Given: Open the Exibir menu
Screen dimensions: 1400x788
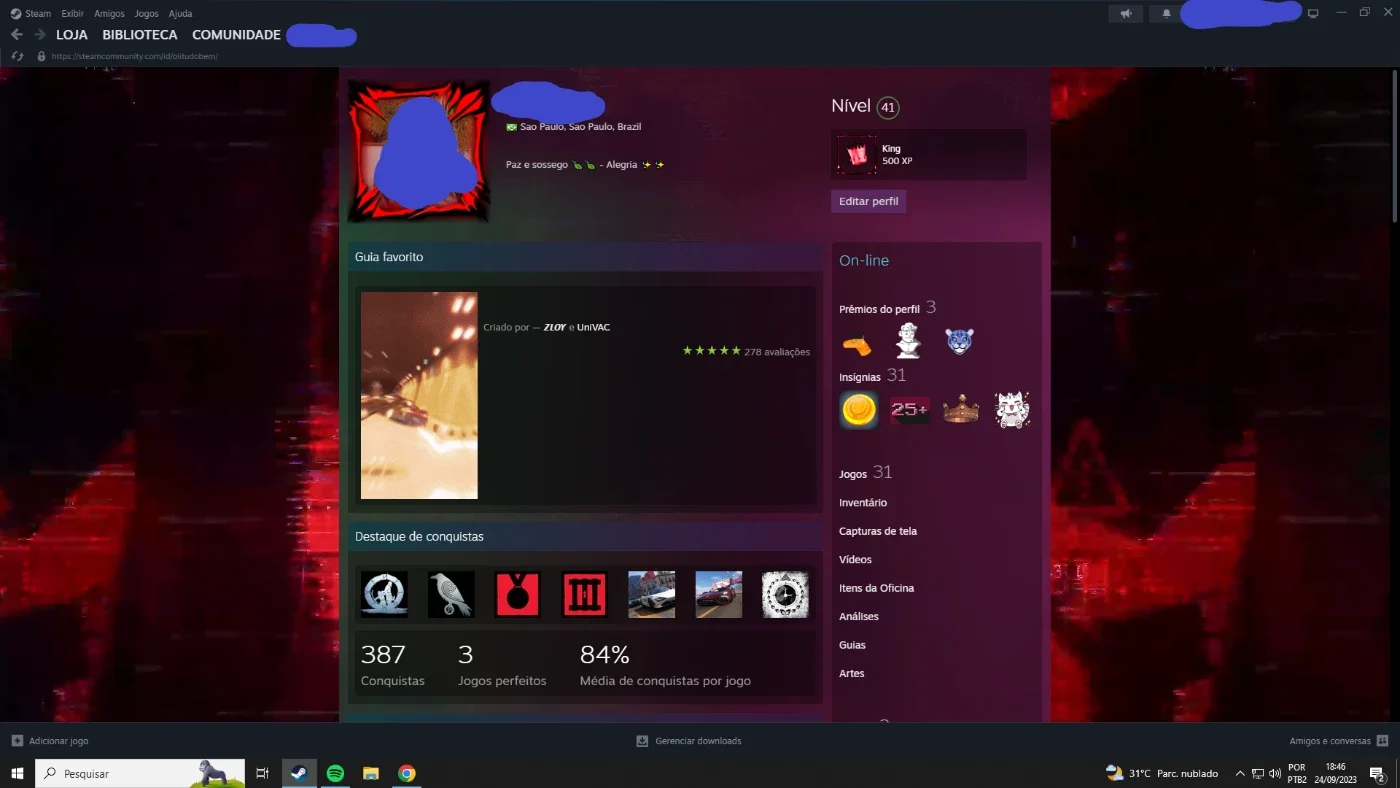Looking at the screenshot, I should [72, 14].
